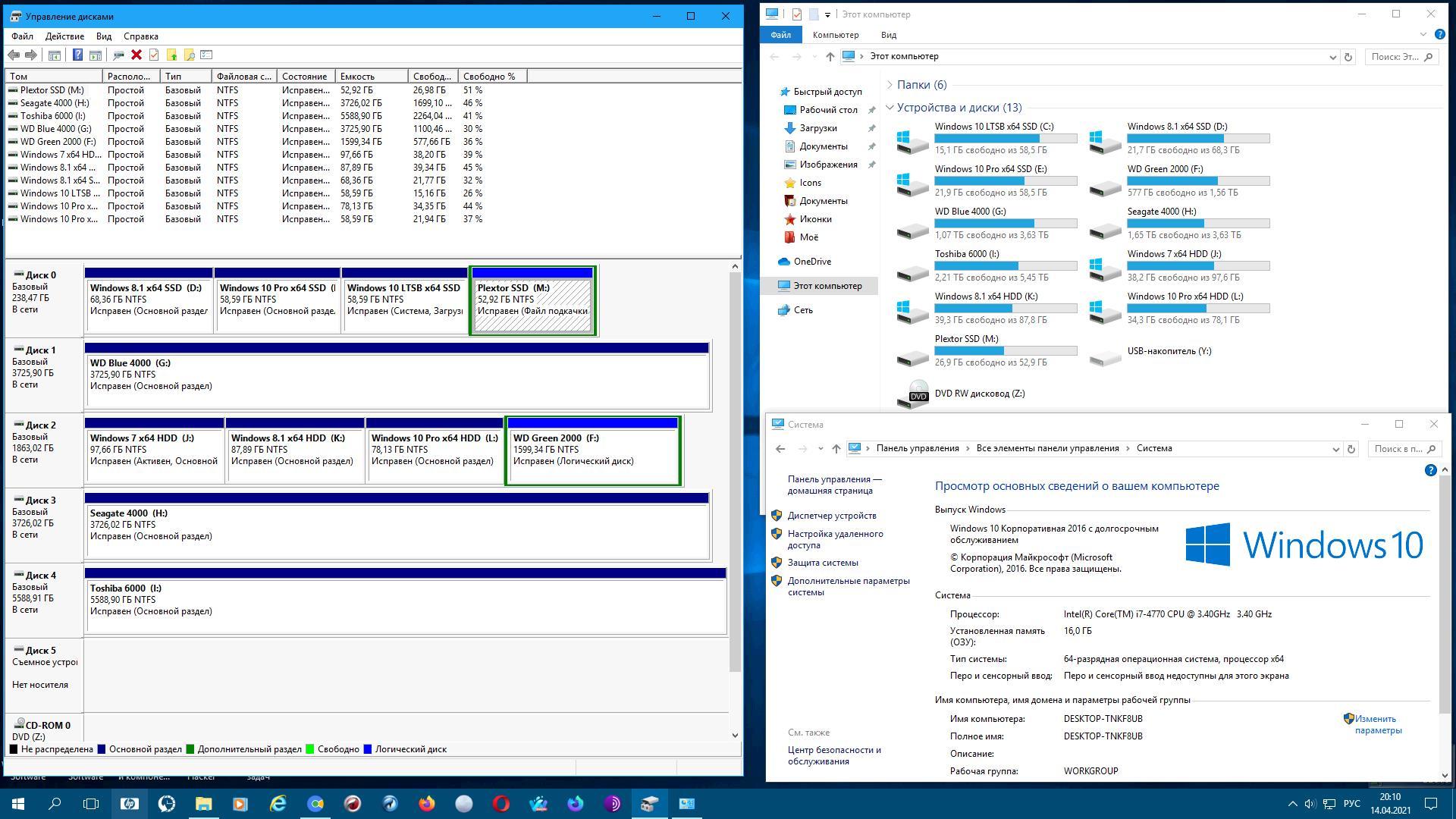Screen dimensions: 1456x819
Task: Open the File menu in Disk Management
Action: pyautogui.click(x=22, y=36)
